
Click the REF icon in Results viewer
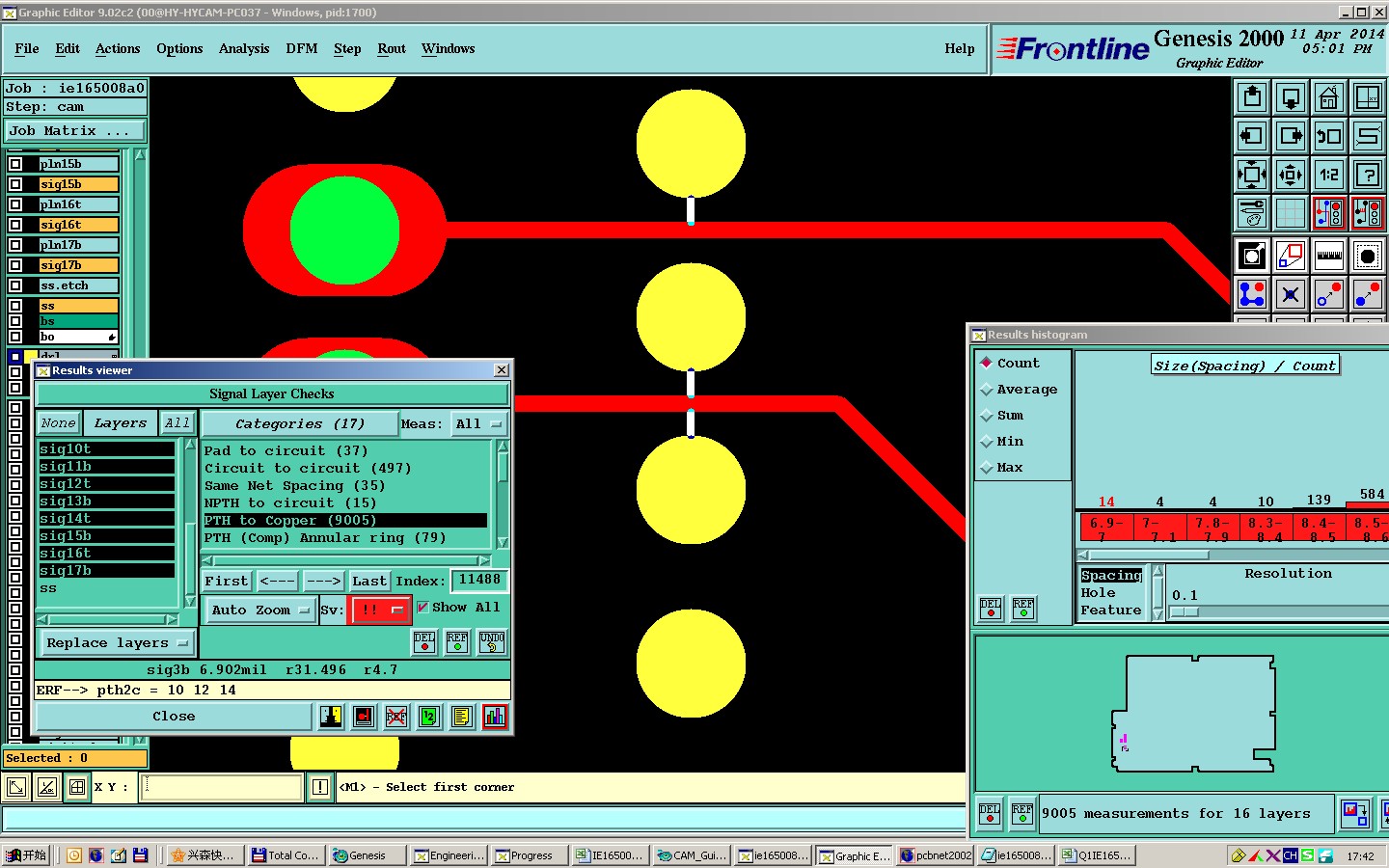pos(457,641)
